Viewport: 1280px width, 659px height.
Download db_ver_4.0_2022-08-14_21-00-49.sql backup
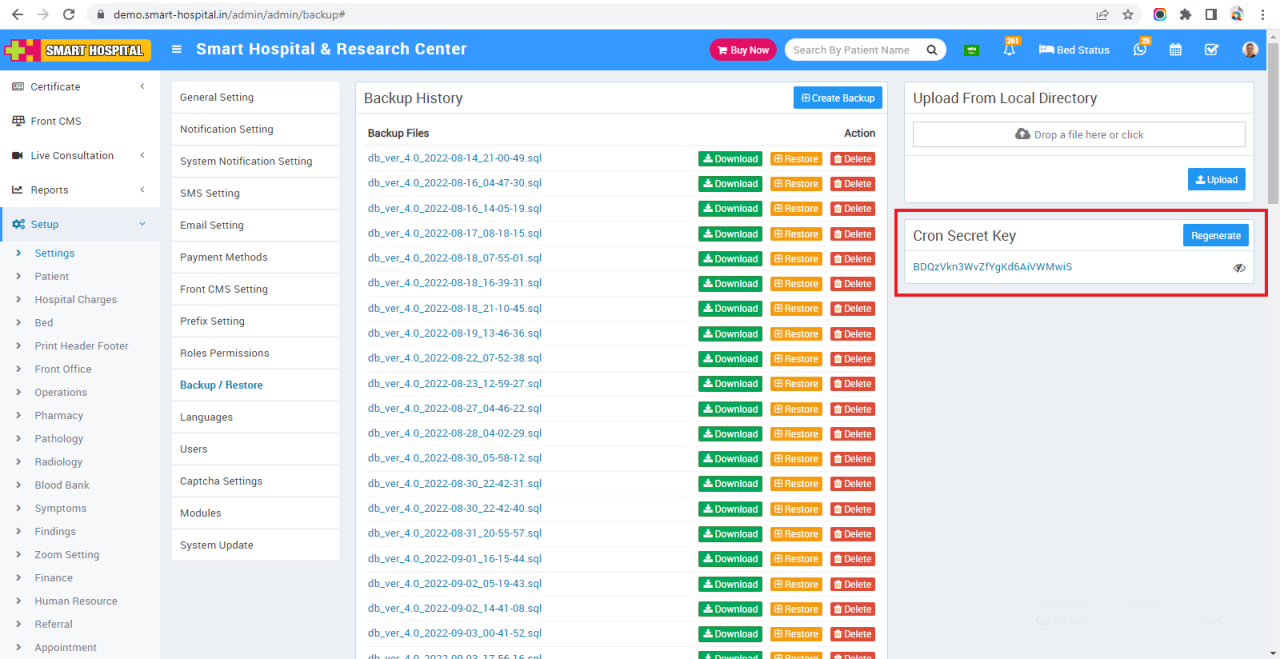click(730, 158)
